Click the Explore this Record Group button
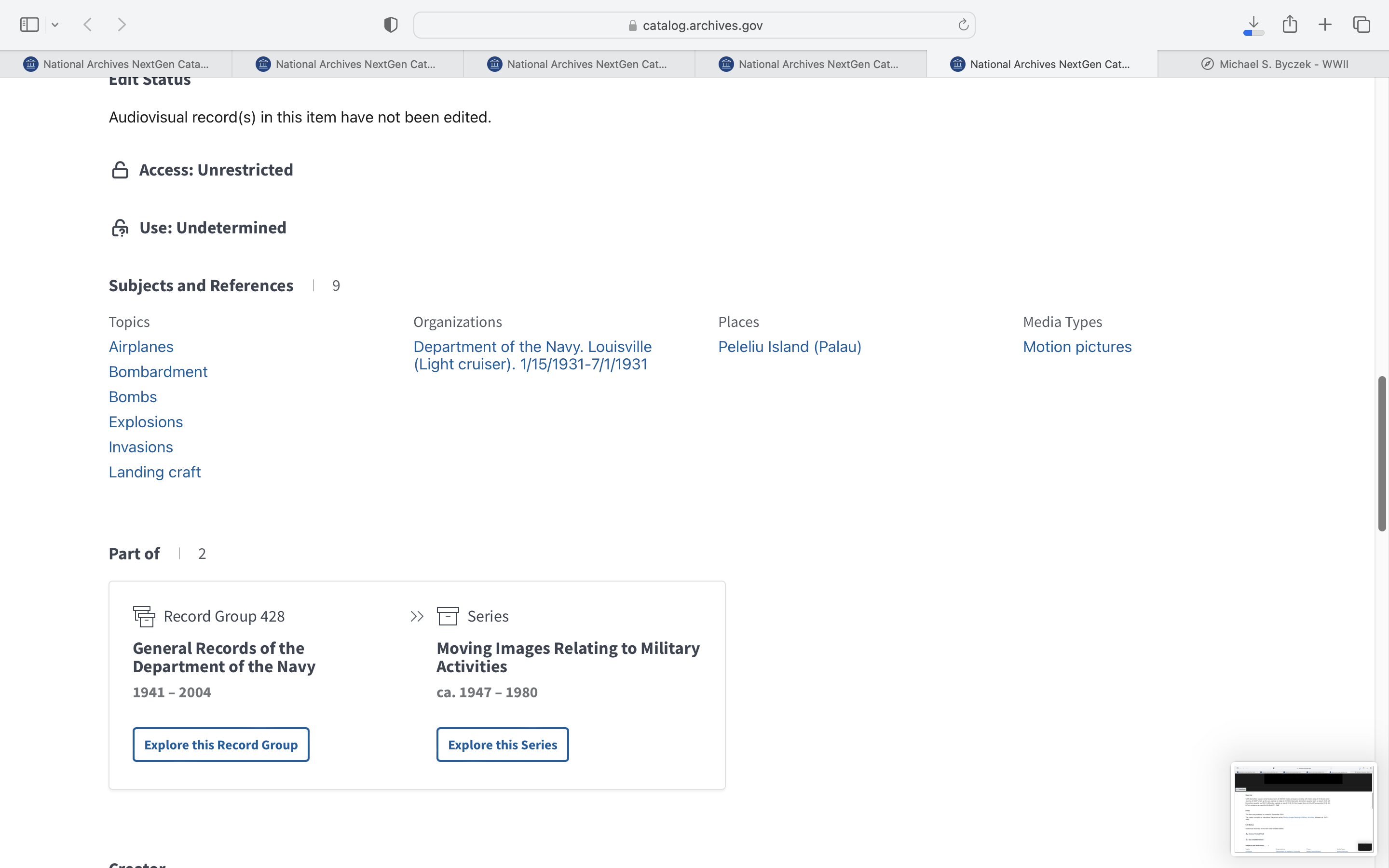The height and width of the screenshot is (868, 1389). pos(221,745)
